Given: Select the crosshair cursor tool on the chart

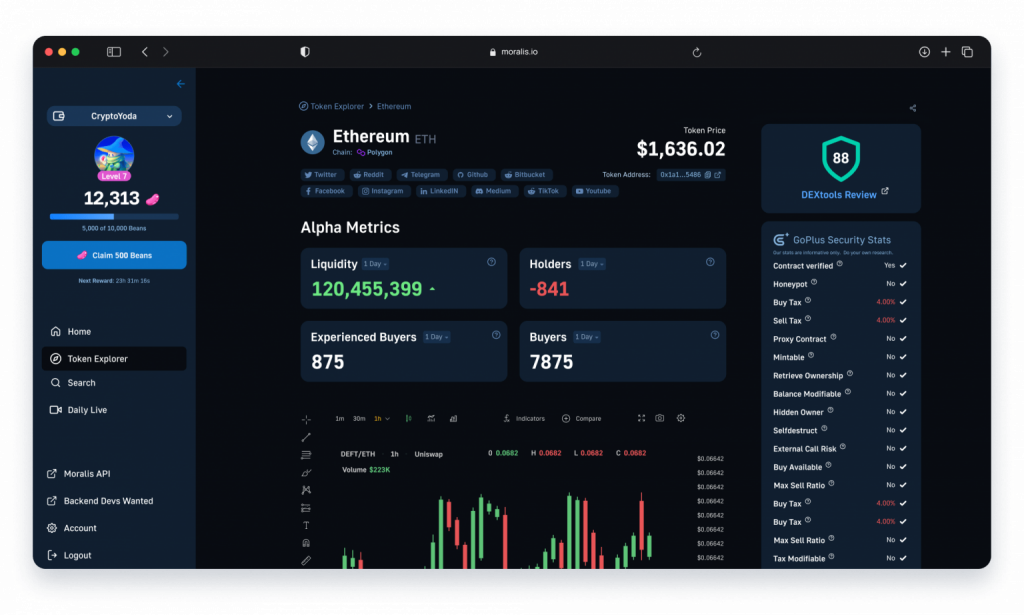Looking at the screenshot, I should [307, 418].
